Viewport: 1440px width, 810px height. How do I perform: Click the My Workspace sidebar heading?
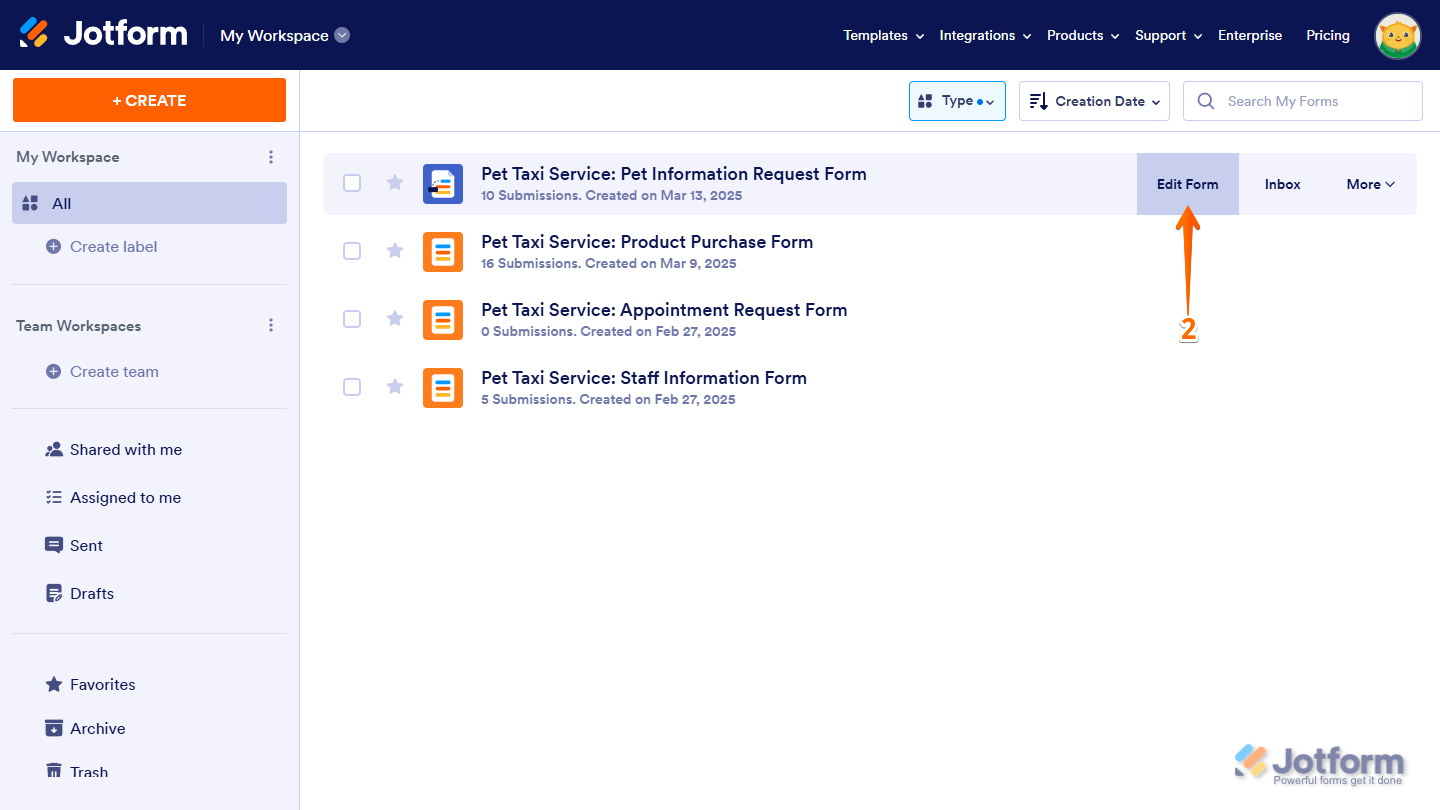[68, 157]
